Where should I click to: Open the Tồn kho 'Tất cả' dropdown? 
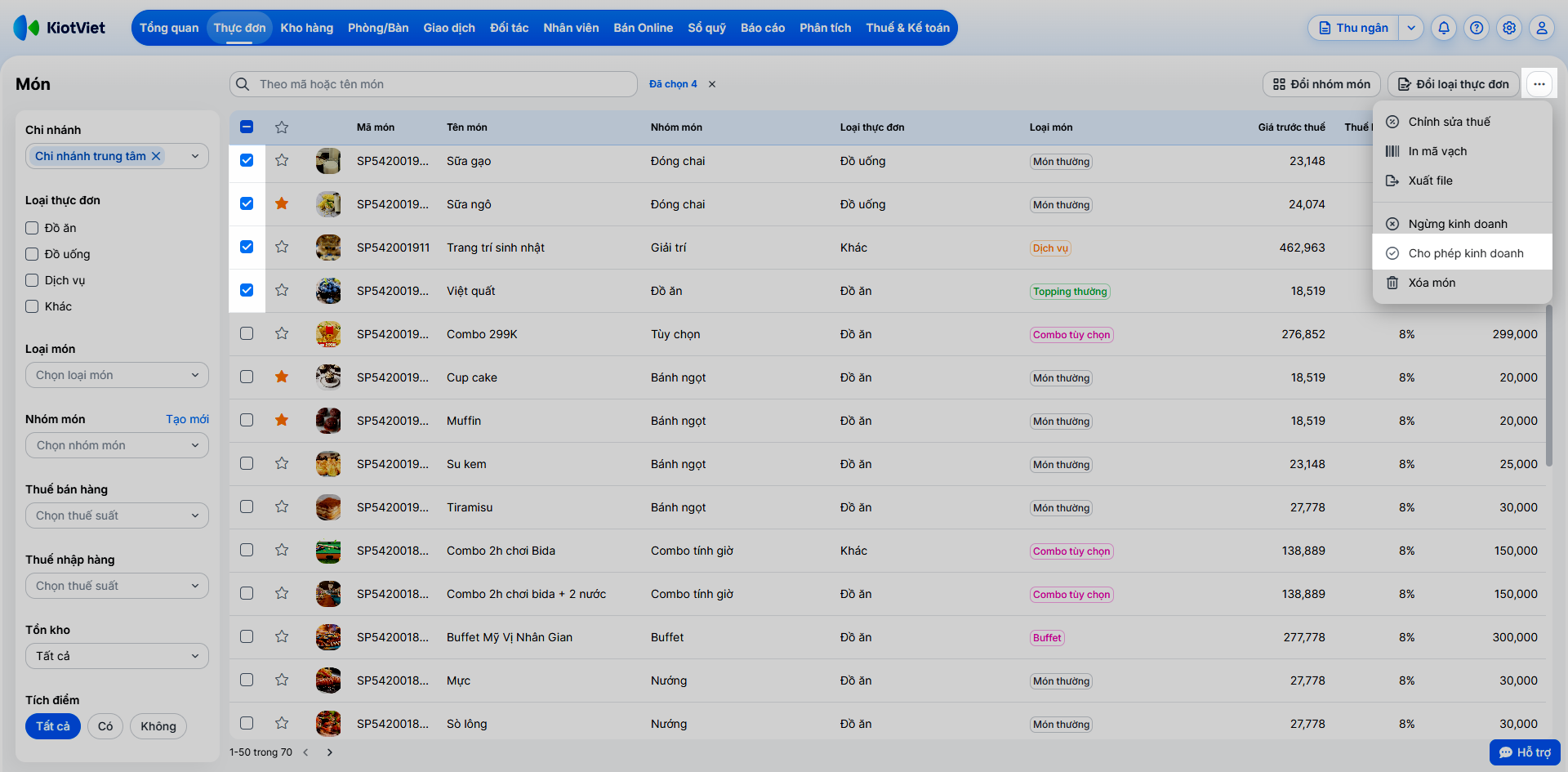tap(117, 656)
